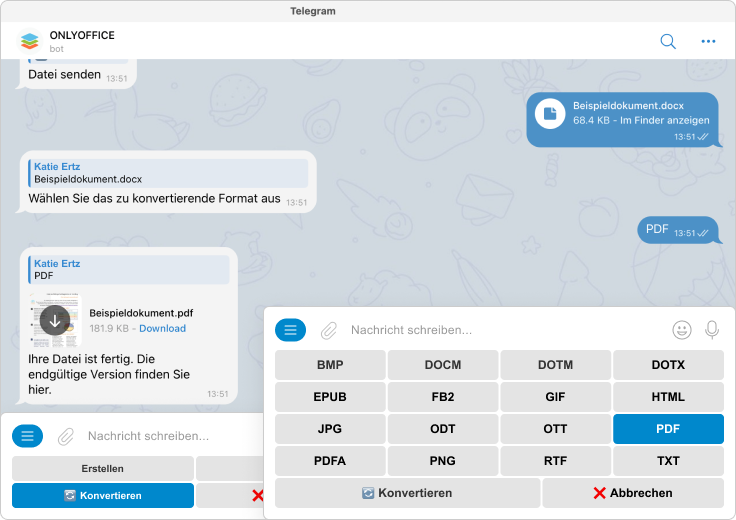Viewport: 736px width, 520px height.
Task: Click 'Wählen Sie das zu konvertierende Format aus'
Action: [154, 199]
